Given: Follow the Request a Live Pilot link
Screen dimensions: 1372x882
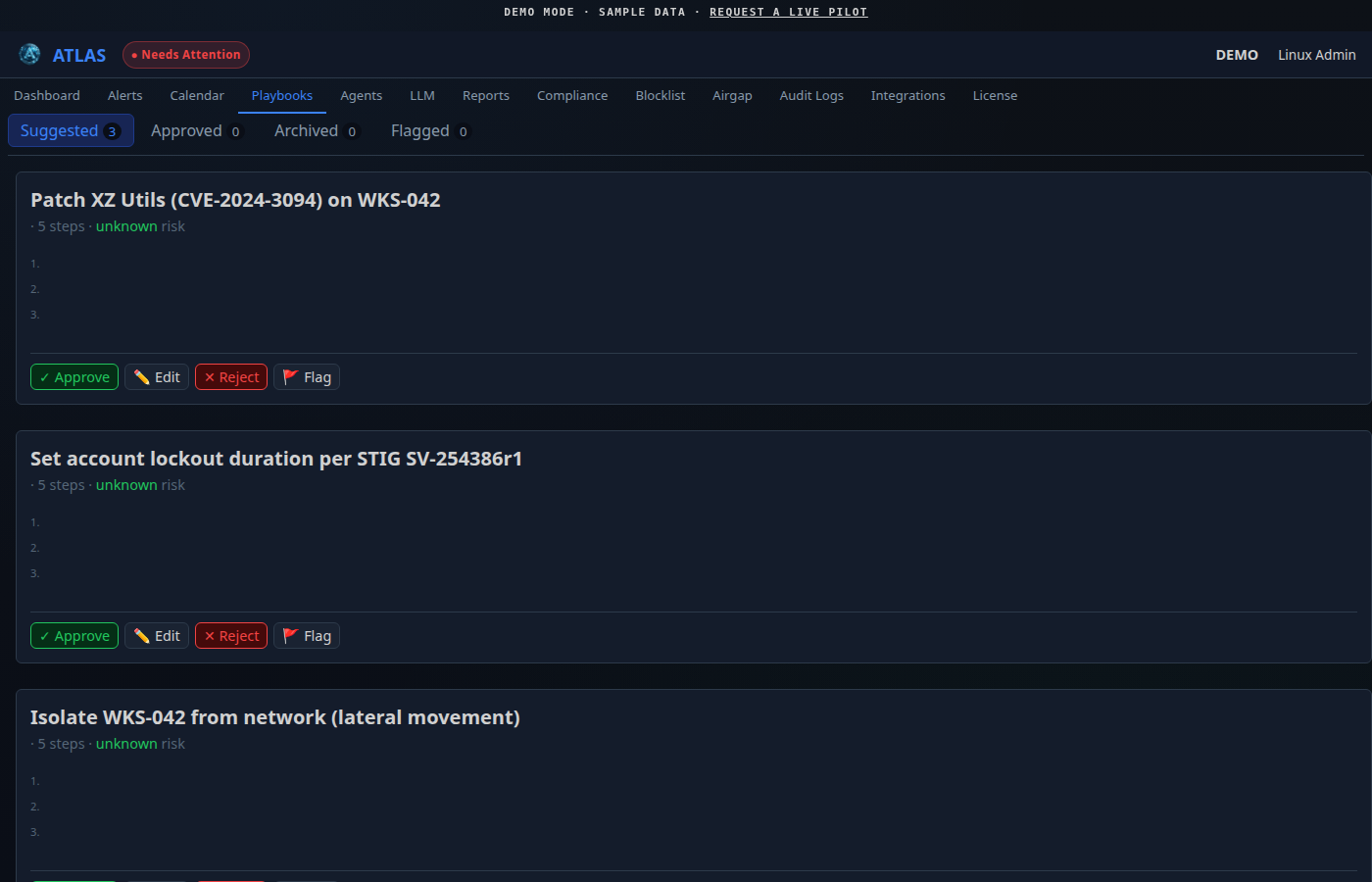Looking at the screenshot, I should tap(789, 12).
